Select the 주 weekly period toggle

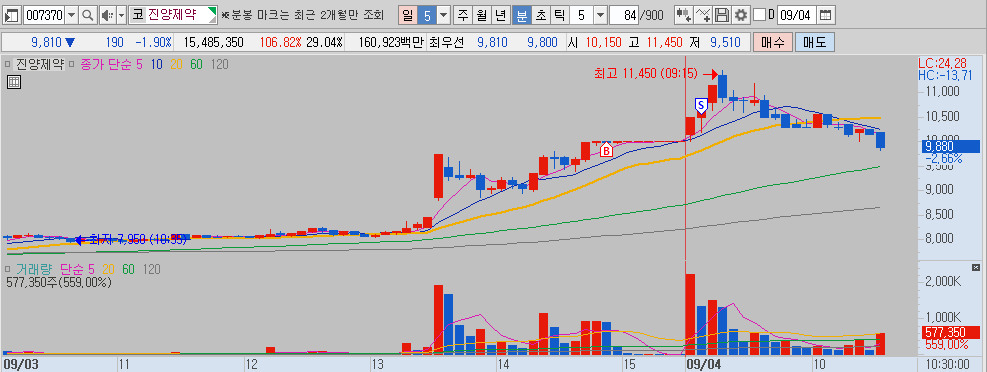click(463, 14)
